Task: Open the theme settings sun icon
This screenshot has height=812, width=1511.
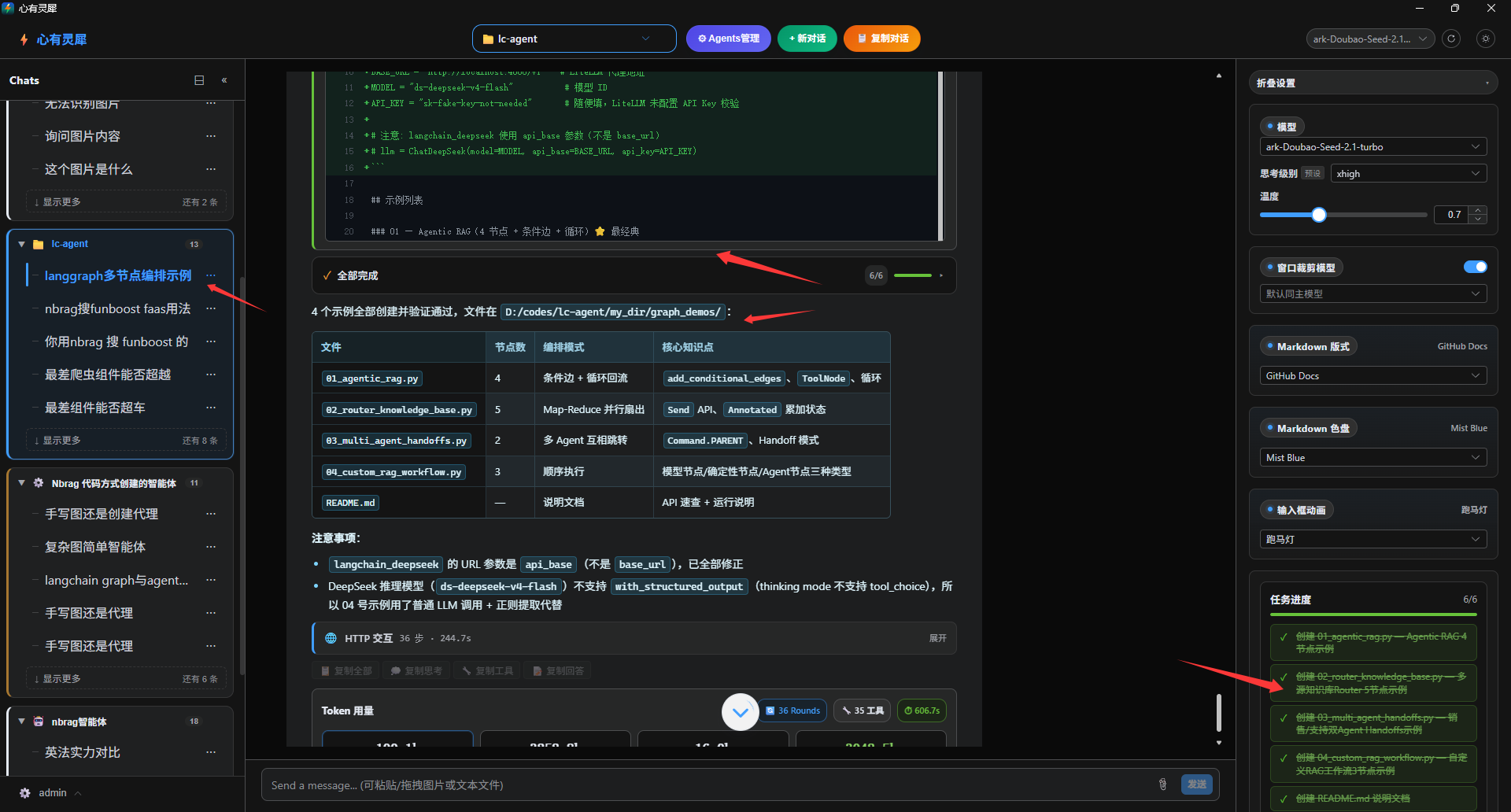Action: [1486, 39]
